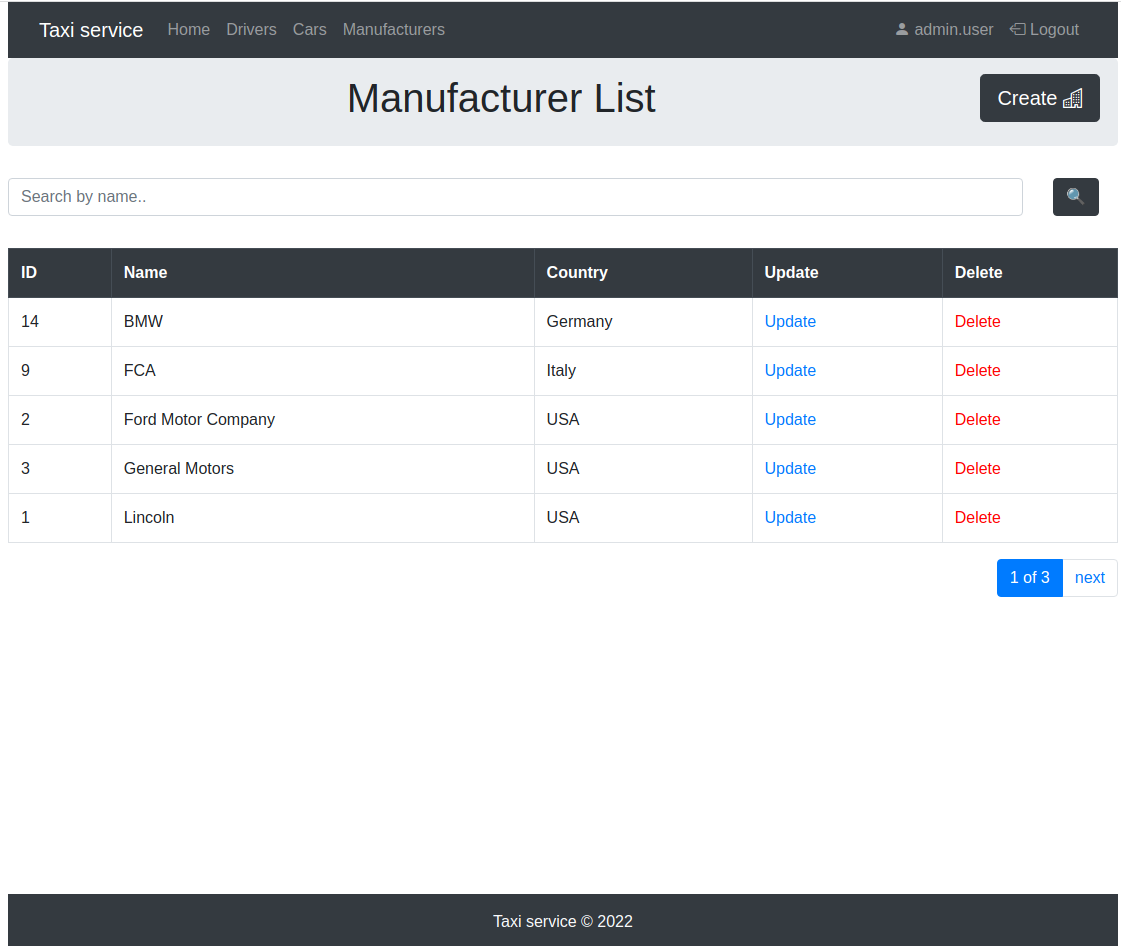
Task: Update the FCA entry
Action: (x=790, y=370)
